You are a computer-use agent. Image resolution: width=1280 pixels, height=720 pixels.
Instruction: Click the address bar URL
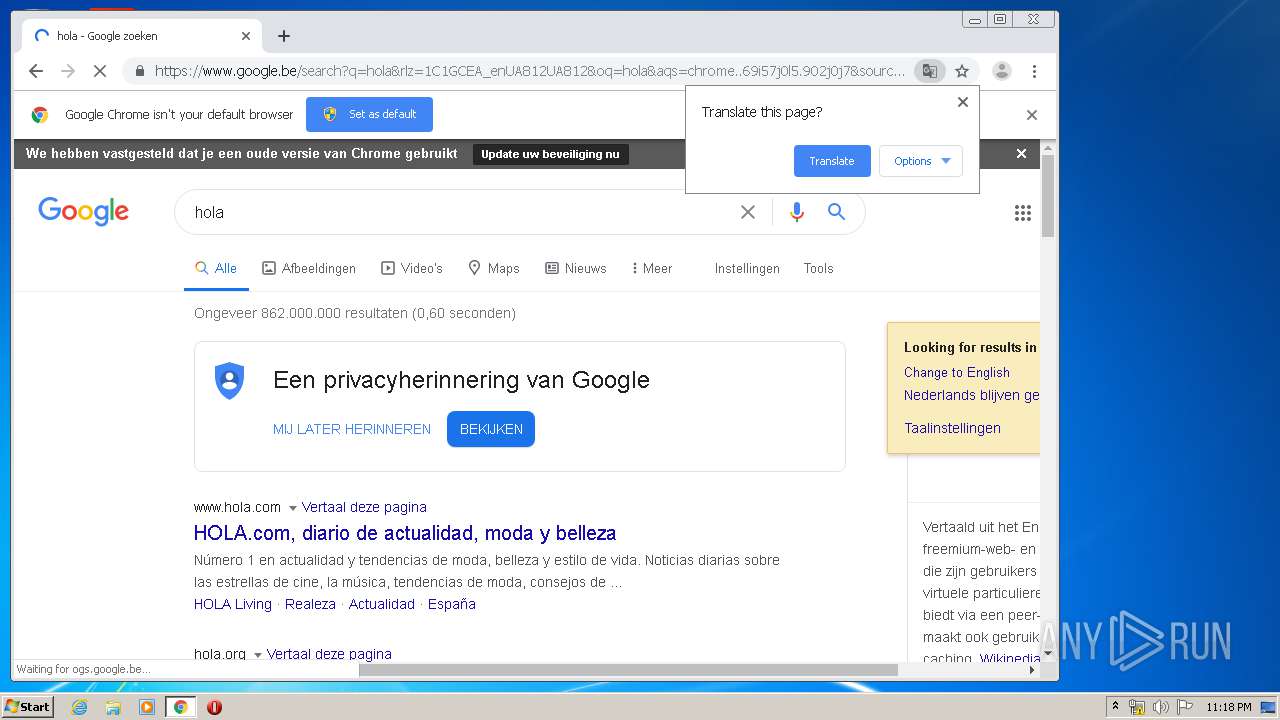tap(529, 71)
